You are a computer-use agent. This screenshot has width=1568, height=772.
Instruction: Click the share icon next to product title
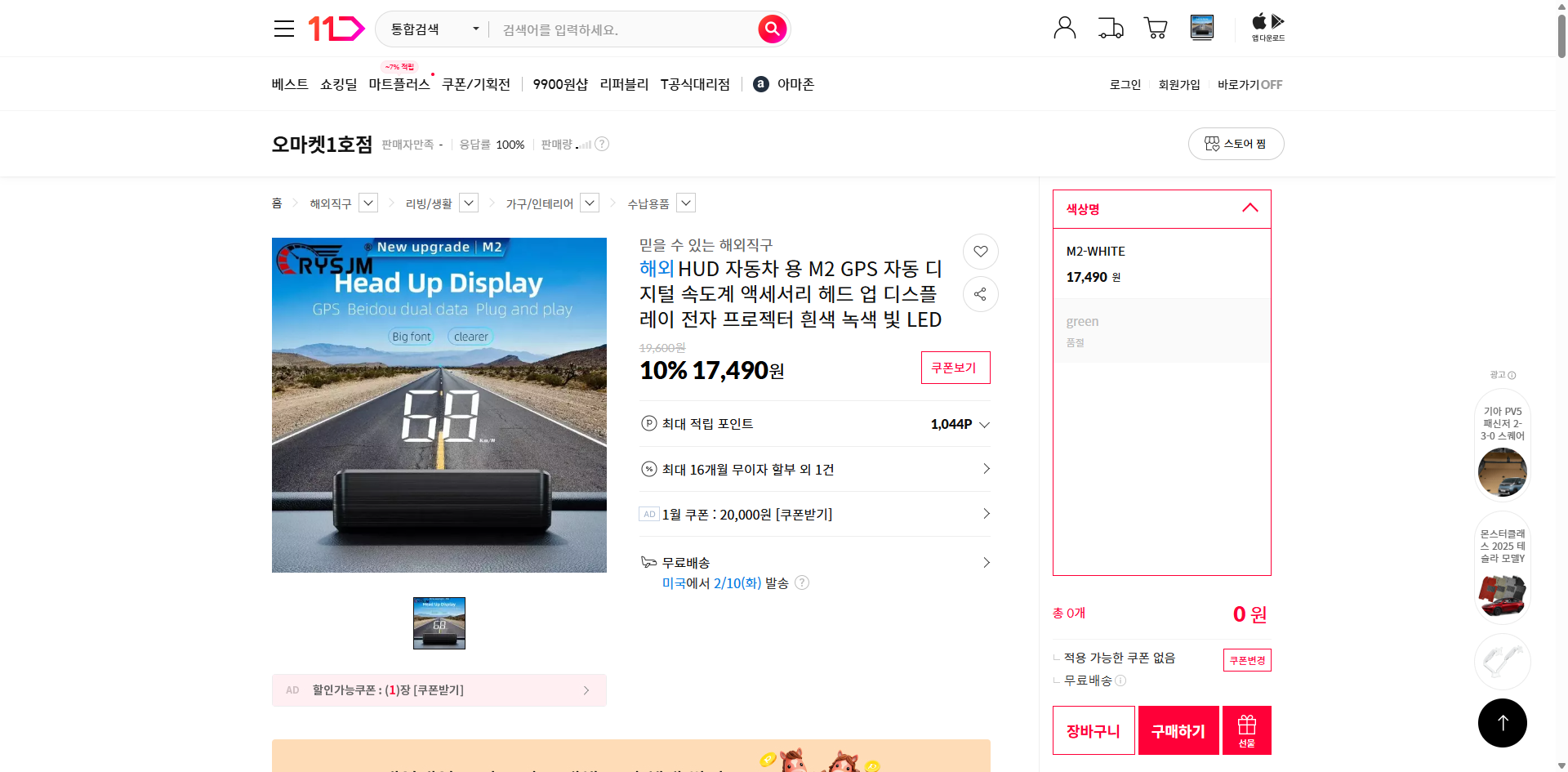[980, 294]
